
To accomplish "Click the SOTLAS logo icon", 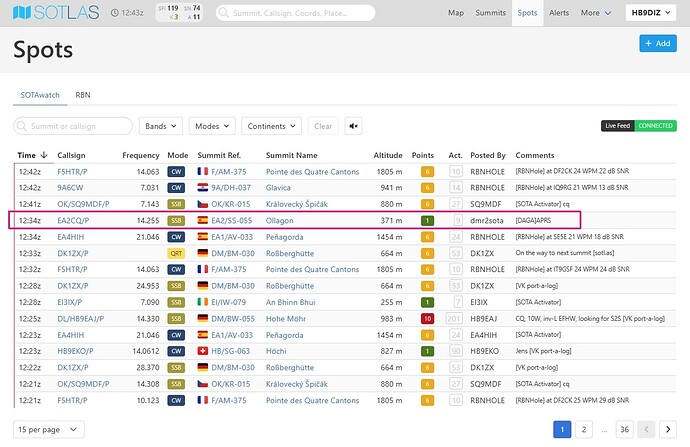I will pos(23,14).
